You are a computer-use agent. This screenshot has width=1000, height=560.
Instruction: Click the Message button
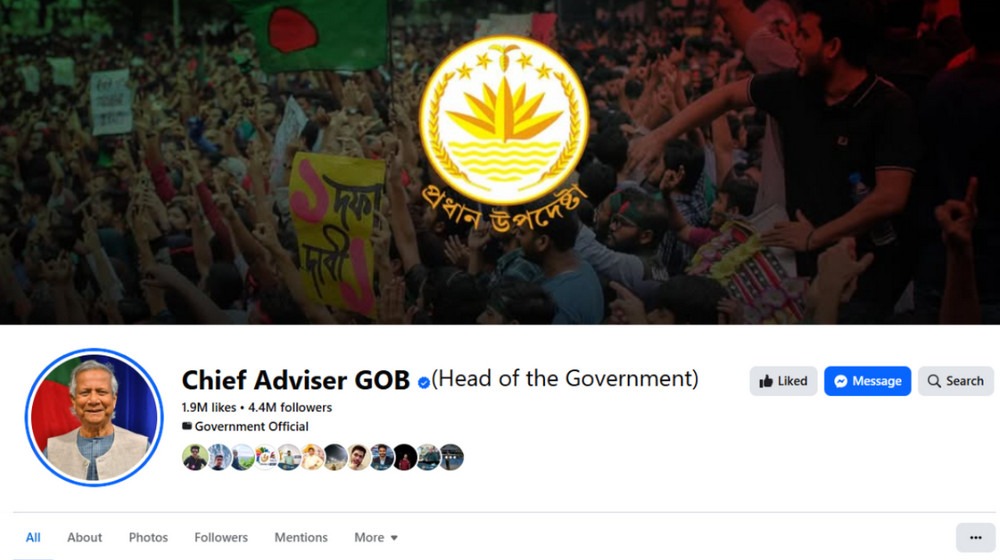(867, 381)
